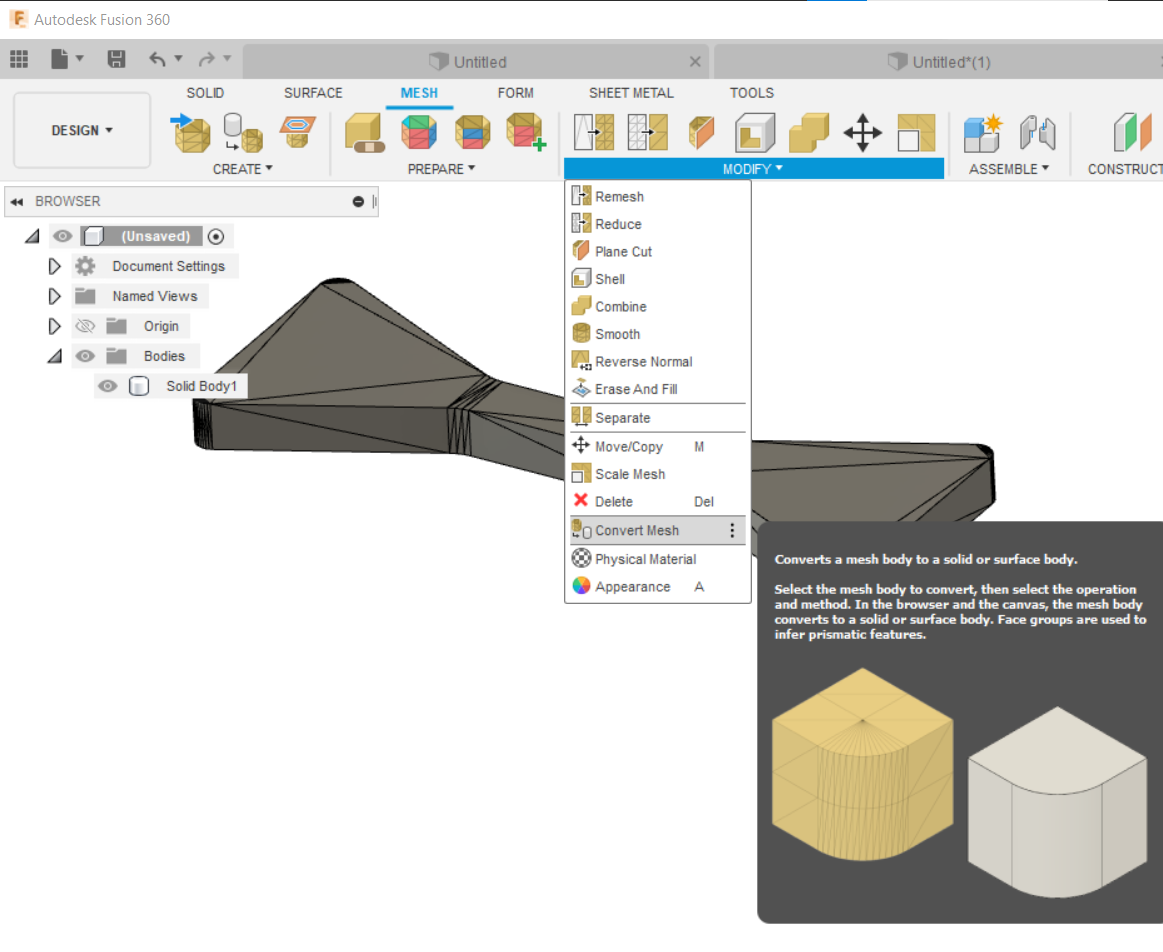Switch to the SHEET METAL tab
This screenshot has width=1163, height=952.
coord(631,92)
